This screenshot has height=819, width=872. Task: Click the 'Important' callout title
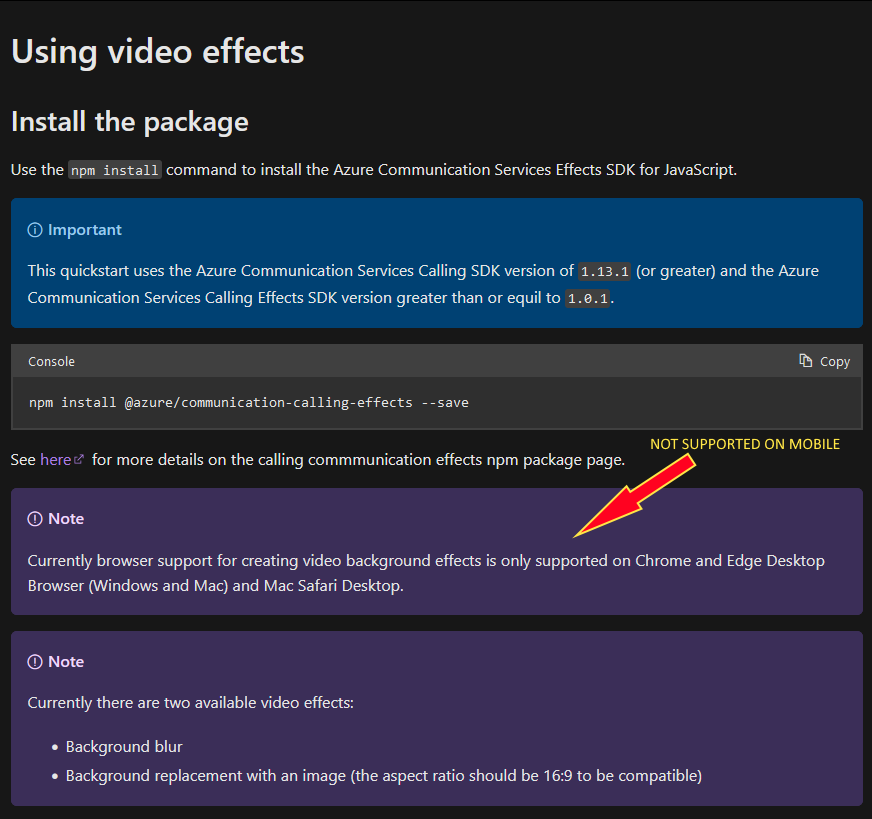85,230
